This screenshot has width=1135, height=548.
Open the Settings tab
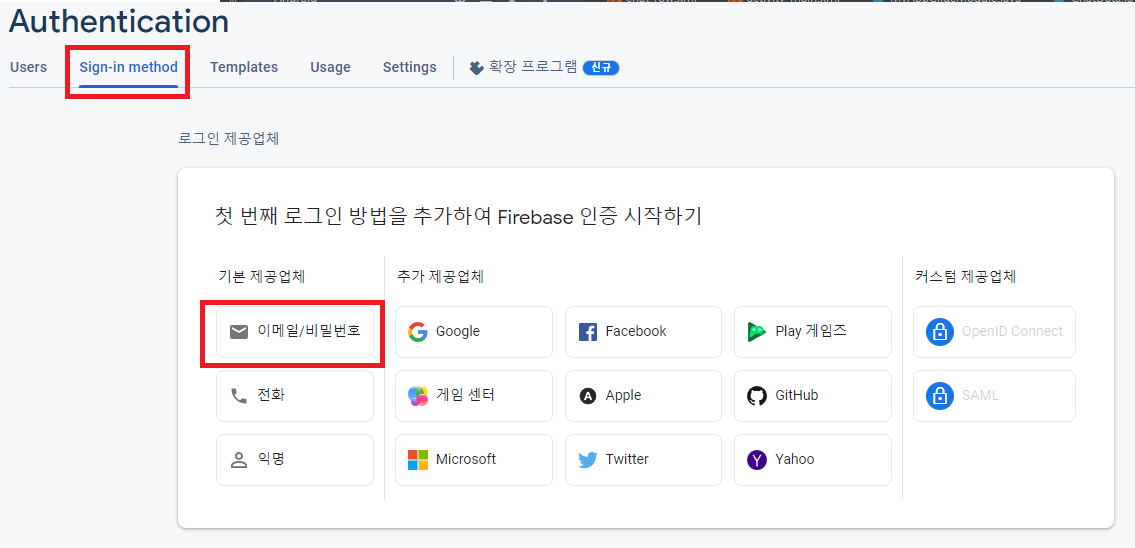(x=410, y=67)
